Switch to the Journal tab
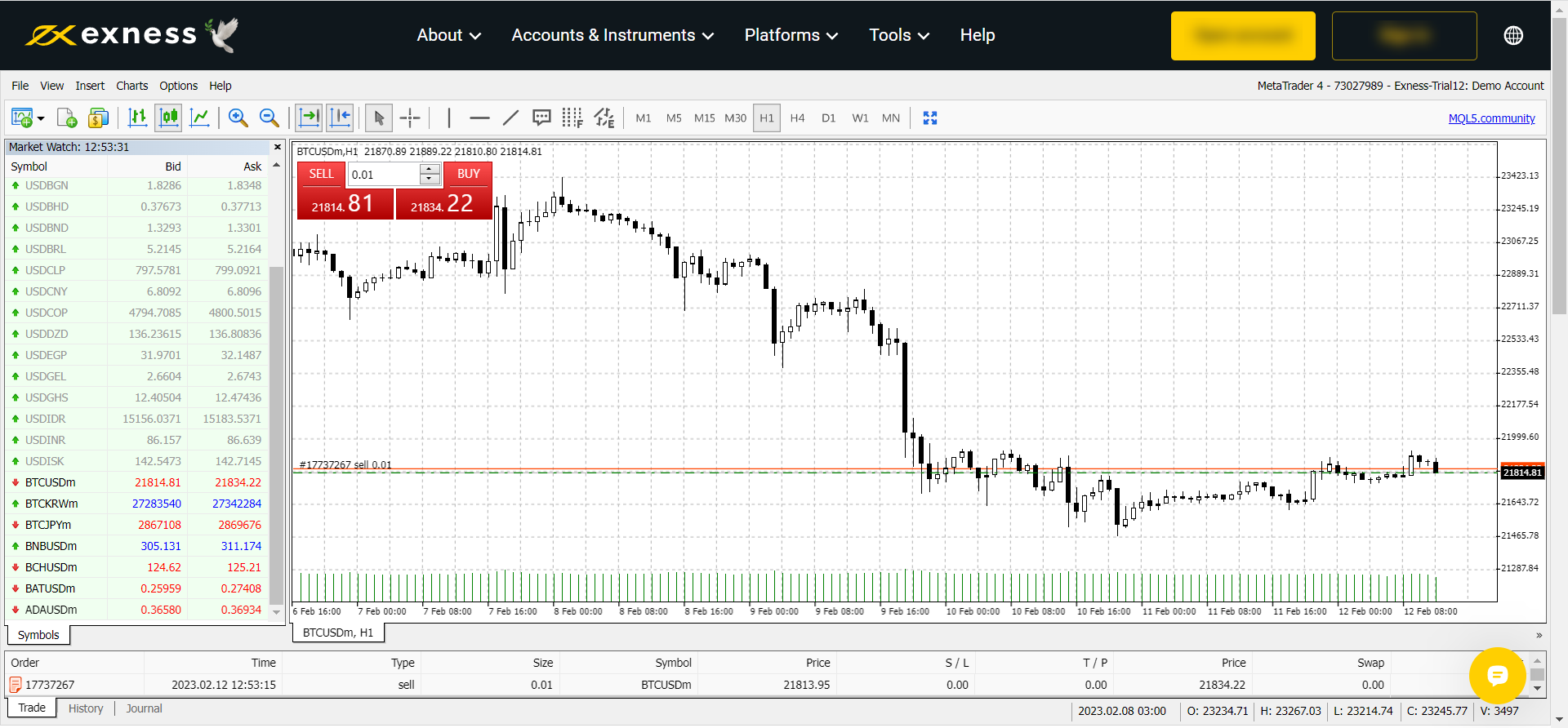 pyautogui.click(x=144, y=708)
